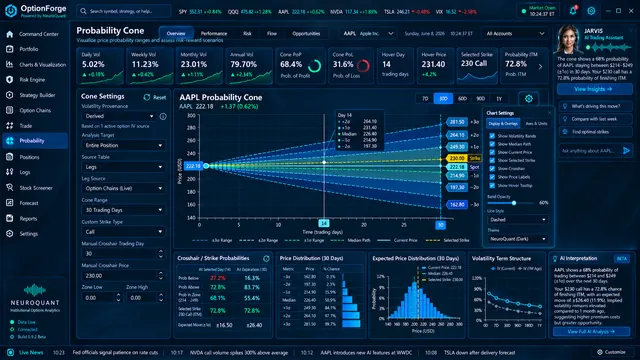This screenshot has width=640, height=360.
Task: Click View Full AI Analysis button
Action: point(591,331)
